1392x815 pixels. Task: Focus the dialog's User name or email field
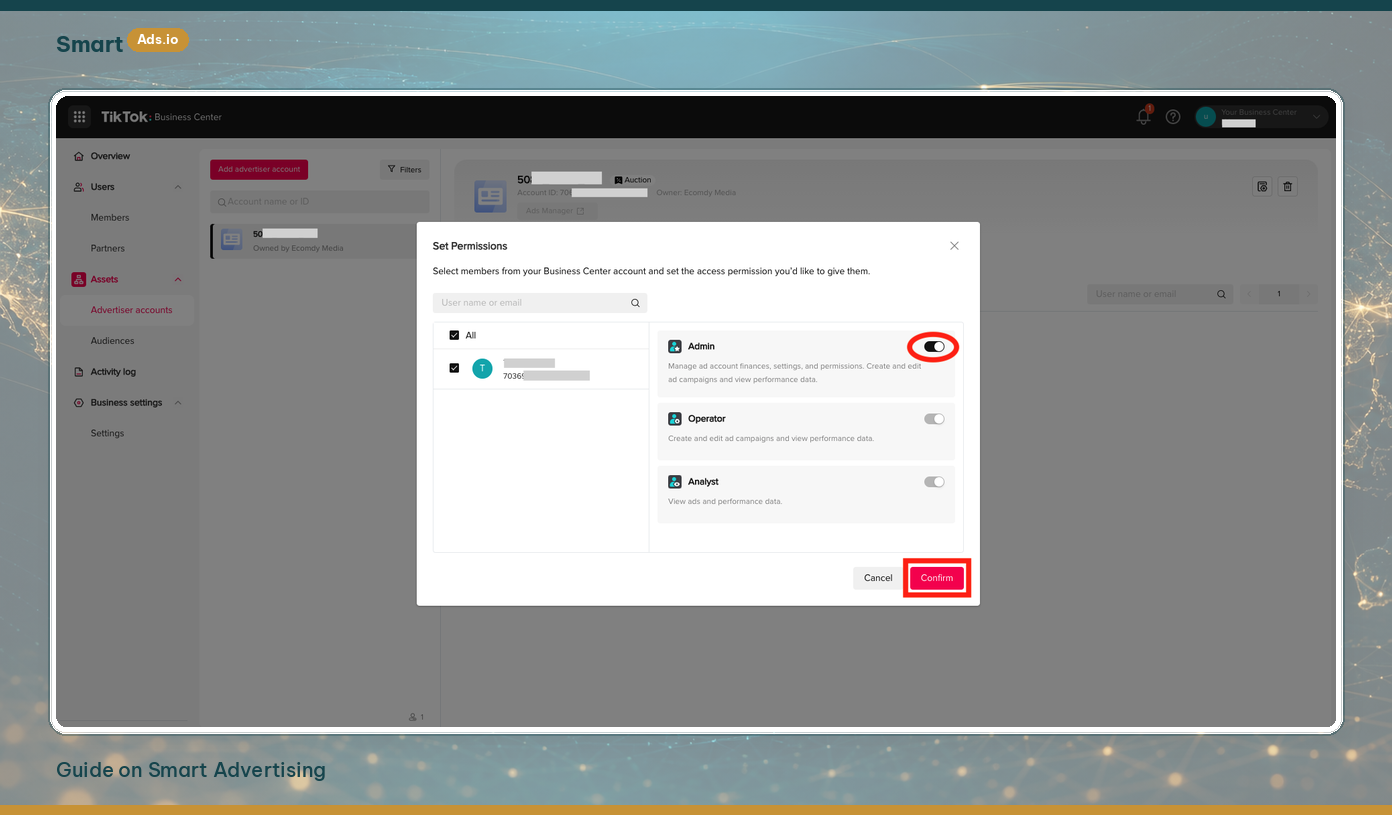tap(540, 303)
